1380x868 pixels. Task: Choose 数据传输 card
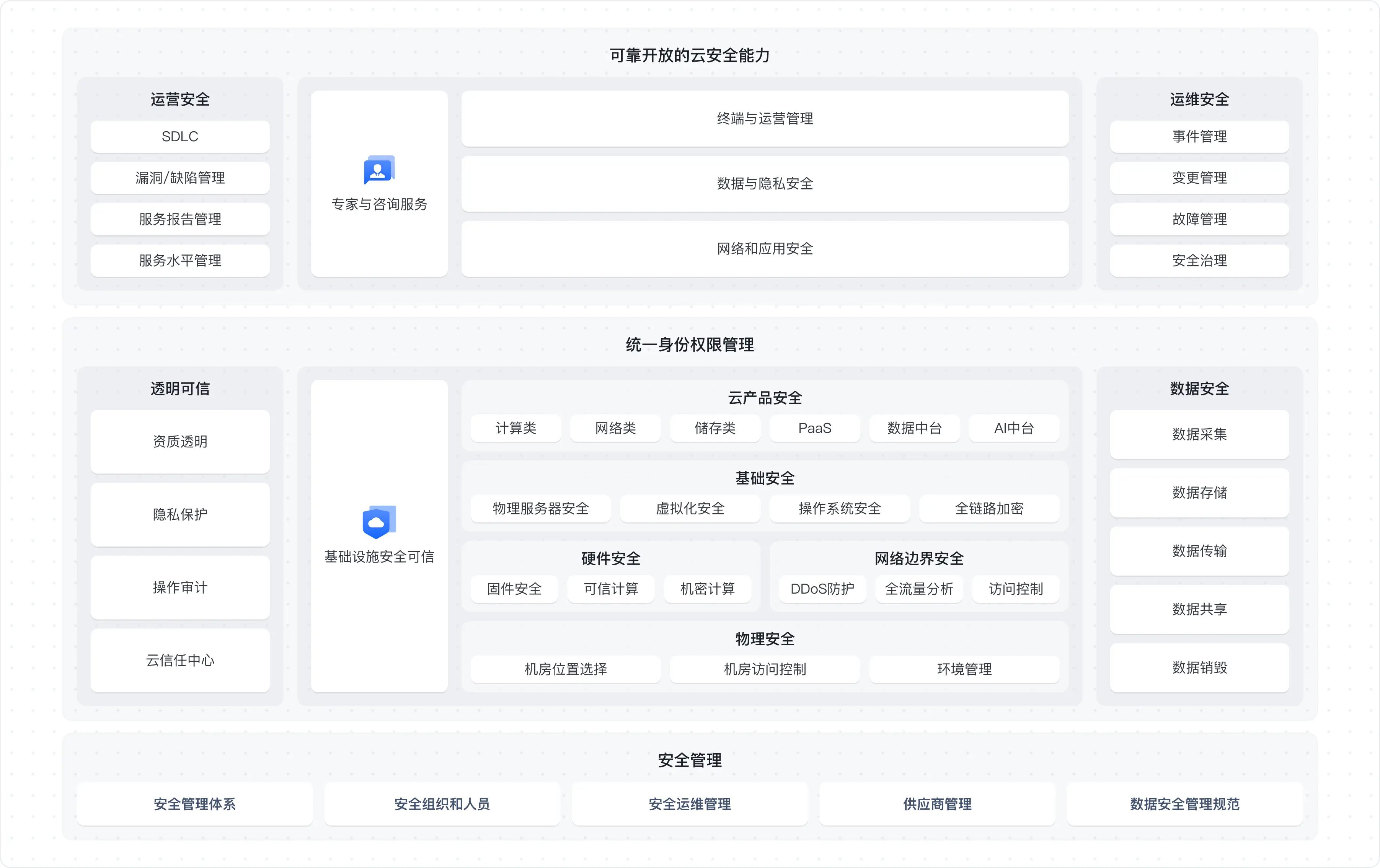[1199, 551]
